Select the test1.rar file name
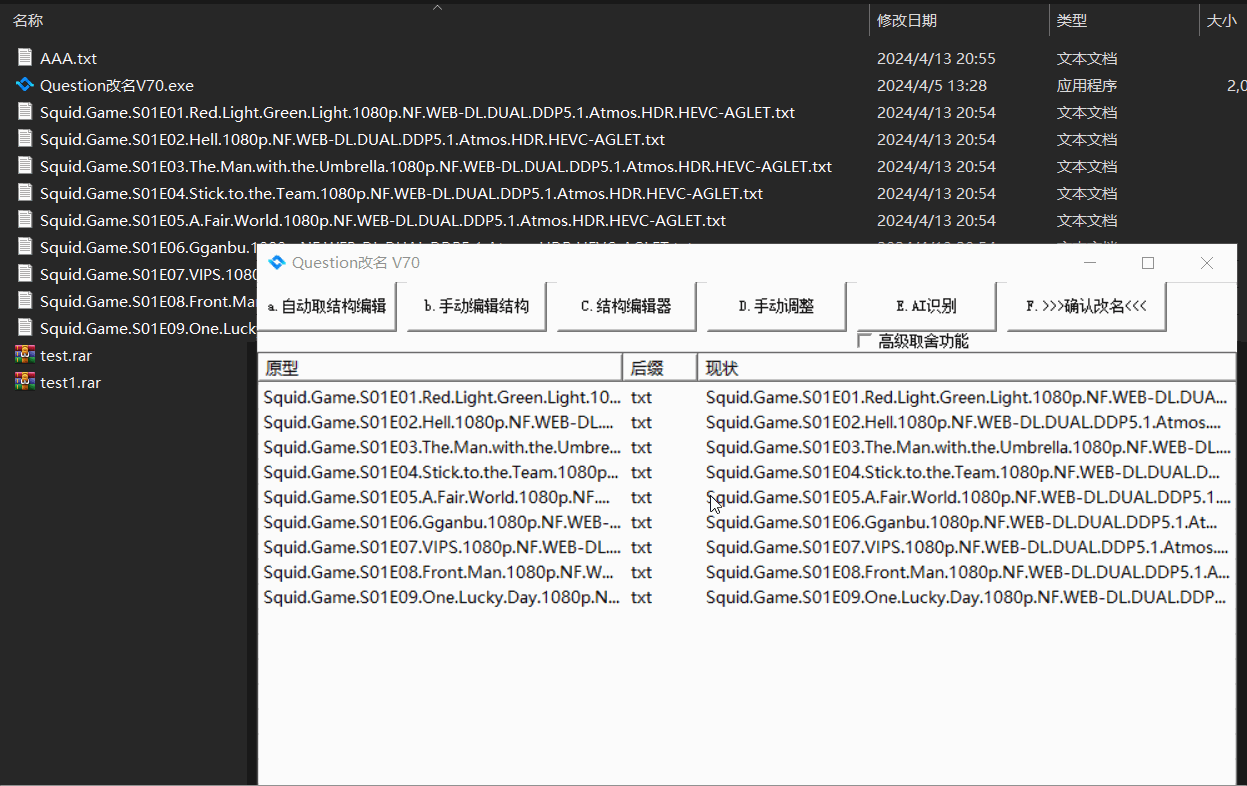 [x=70, y=383]
